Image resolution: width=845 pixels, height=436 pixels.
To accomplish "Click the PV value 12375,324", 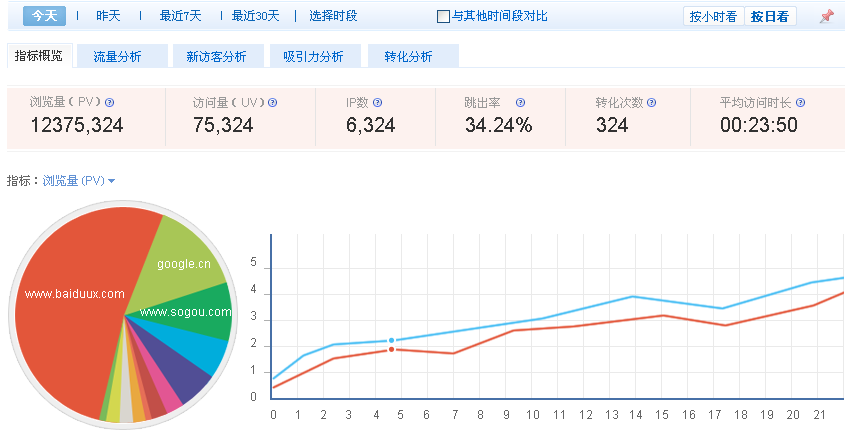I will (77, 125).
